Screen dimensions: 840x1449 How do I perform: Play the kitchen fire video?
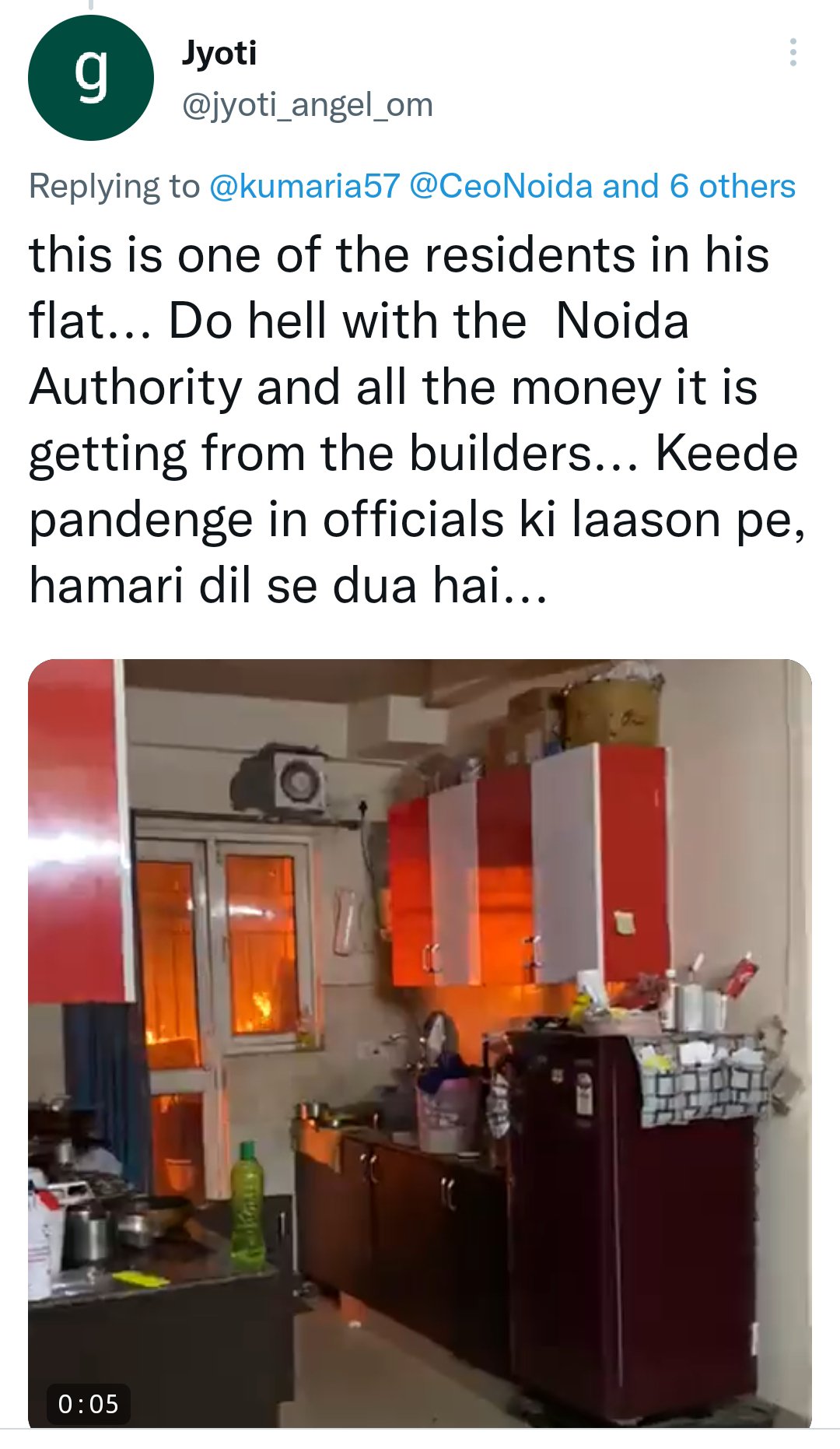pos(420,1044)
